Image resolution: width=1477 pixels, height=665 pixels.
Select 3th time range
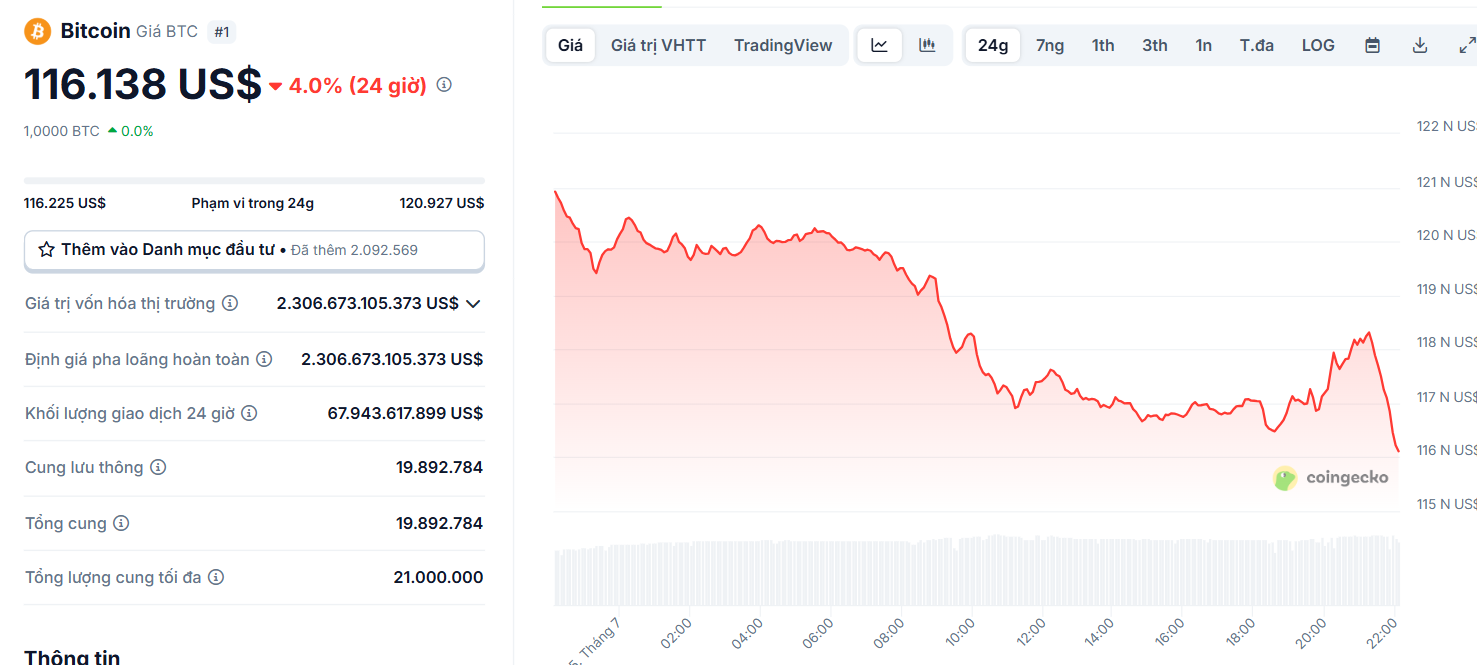(x=1155, y=45)
